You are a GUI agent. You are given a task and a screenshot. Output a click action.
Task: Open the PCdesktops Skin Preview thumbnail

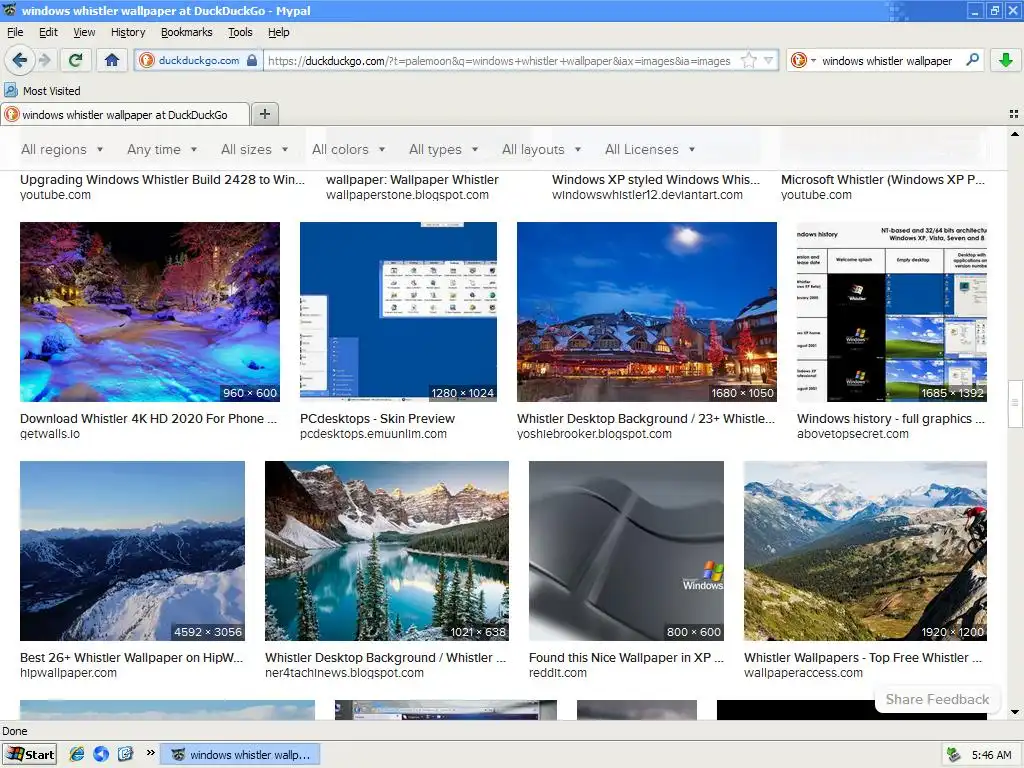click(398, 312)
